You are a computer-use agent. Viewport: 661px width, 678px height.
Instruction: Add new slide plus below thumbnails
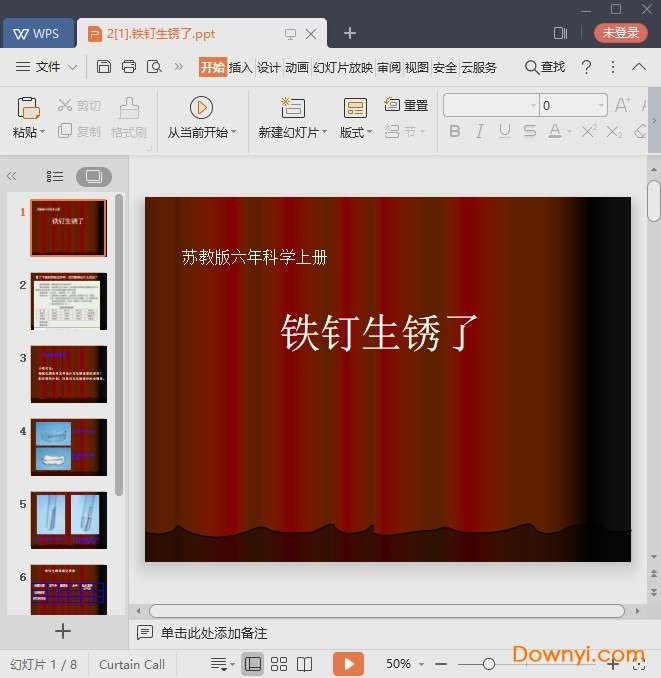tap(63, 631)
